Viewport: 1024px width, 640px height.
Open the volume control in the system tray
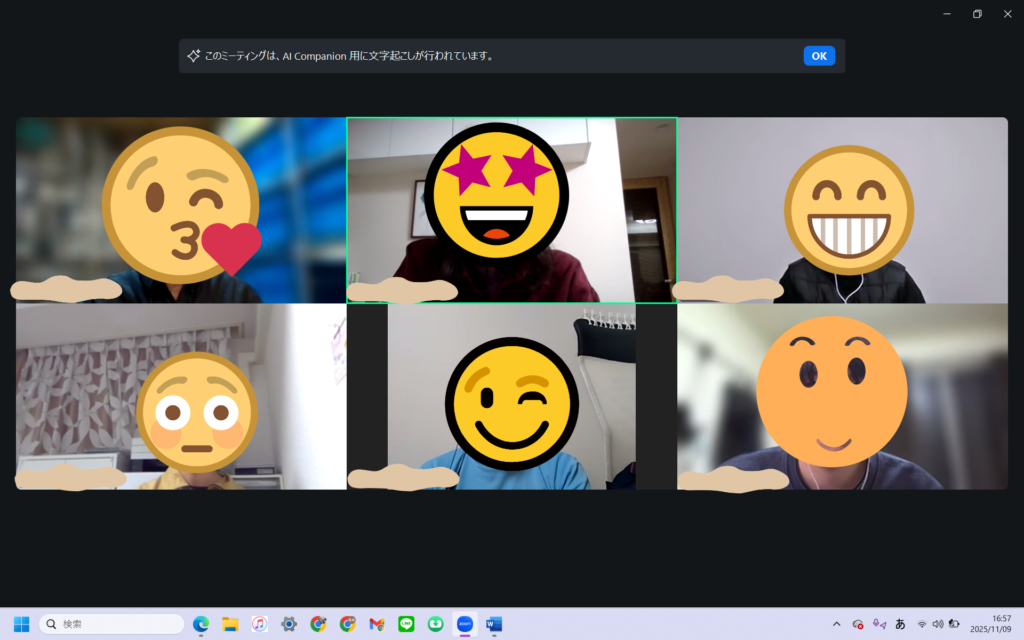point(938,624)
